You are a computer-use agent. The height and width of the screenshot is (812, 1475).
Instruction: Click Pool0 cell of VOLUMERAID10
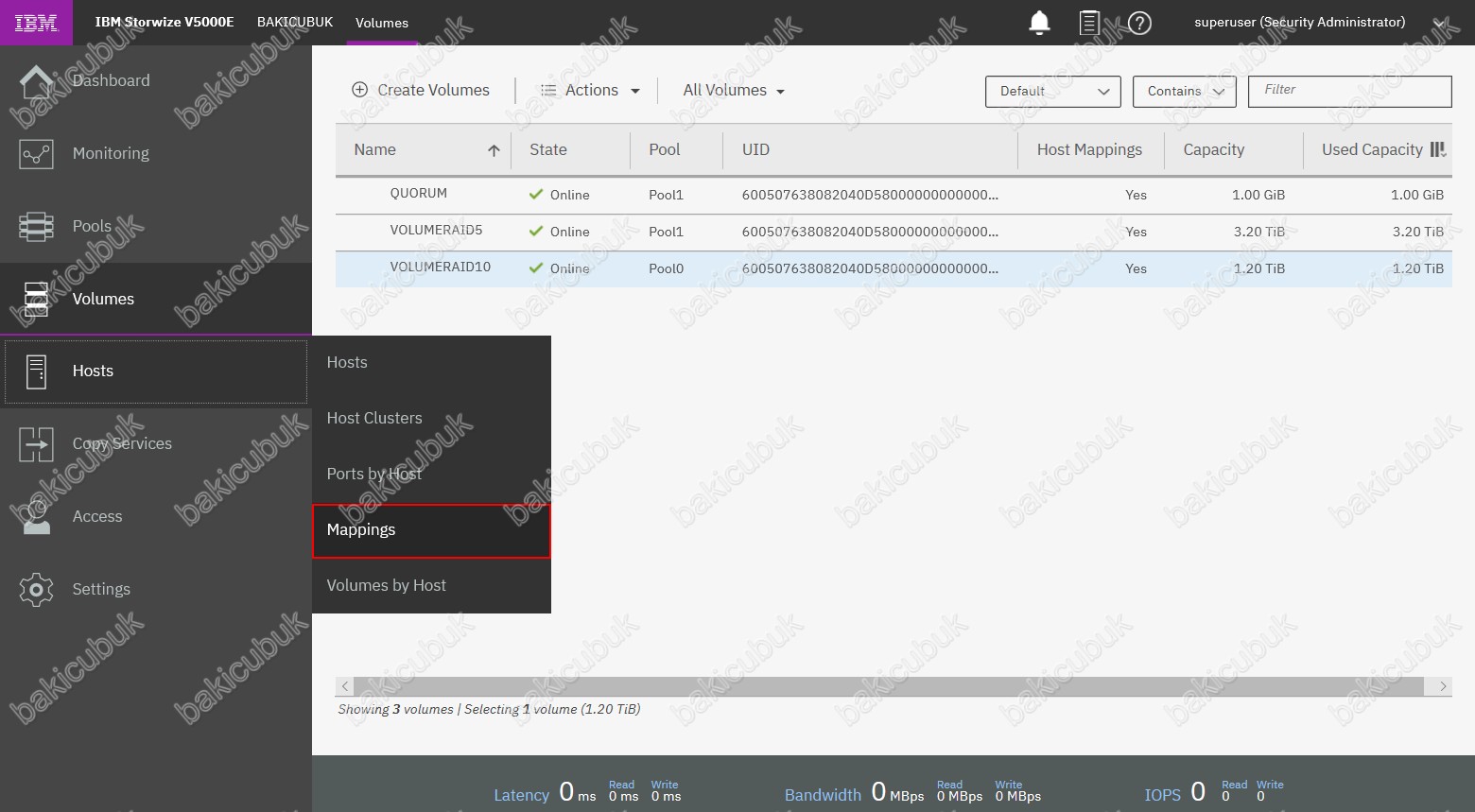tap(667, 269)
